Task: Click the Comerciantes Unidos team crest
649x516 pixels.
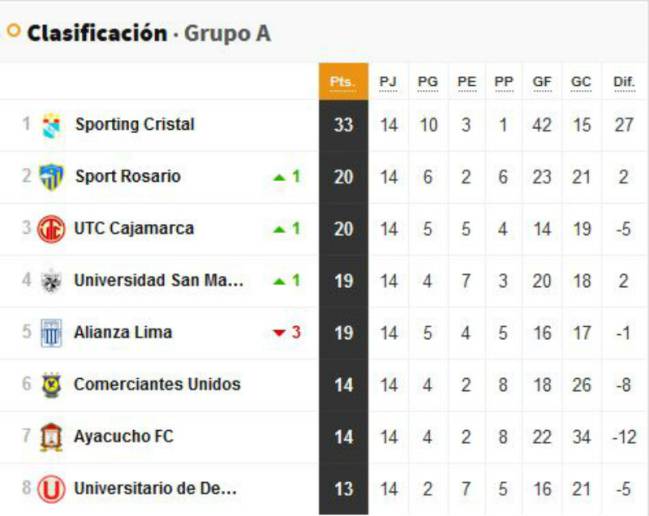Action: [x=52, y=385]
